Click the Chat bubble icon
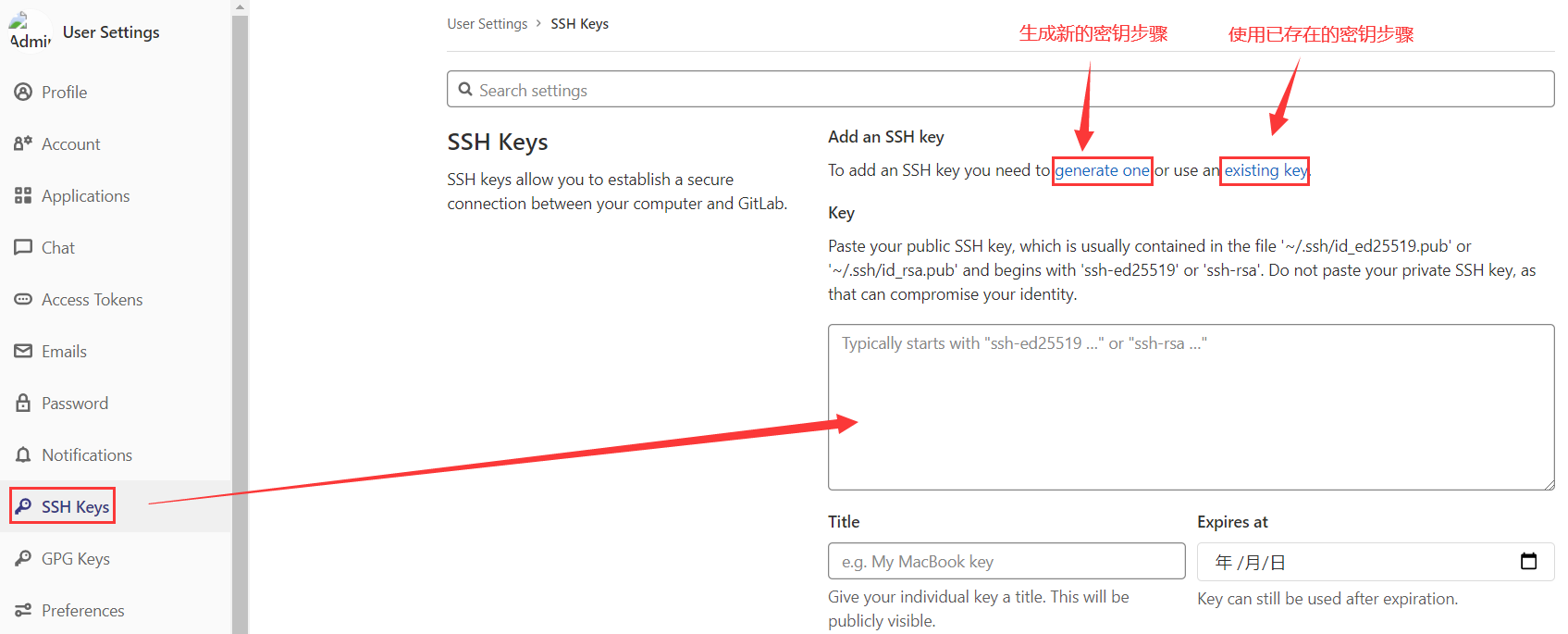The image size is (1568, 634). point(23,247)
